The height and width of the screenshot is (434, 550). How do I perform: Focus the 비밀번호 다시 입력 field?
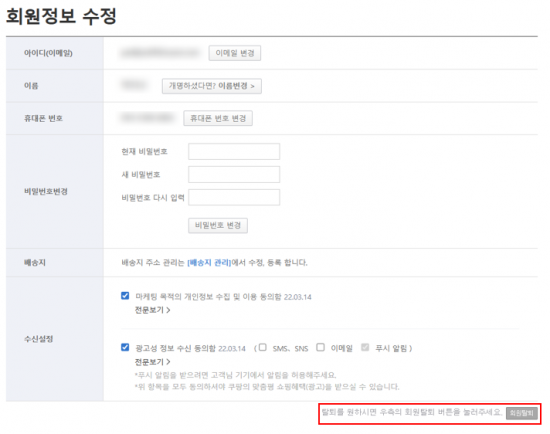click(x=234, y=197)
